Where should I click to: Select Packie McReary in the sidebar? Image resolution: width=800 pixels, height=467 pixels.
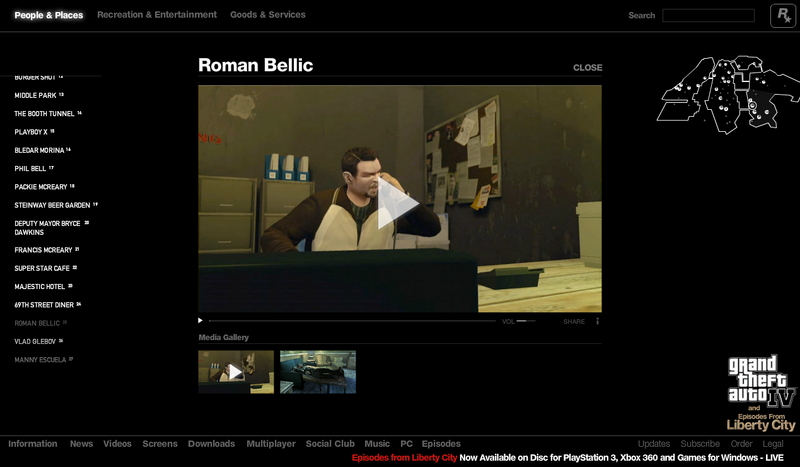(44, 187)
